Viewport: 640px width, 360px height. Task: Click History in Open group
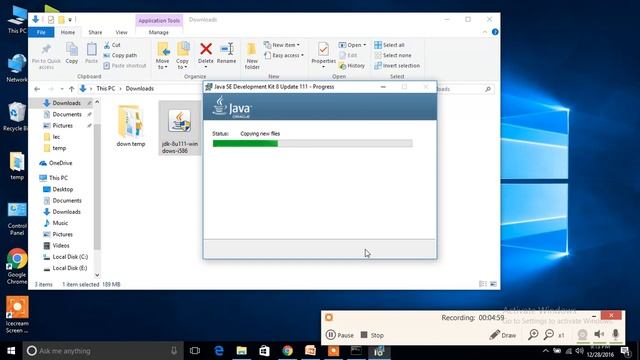point(352,65)
